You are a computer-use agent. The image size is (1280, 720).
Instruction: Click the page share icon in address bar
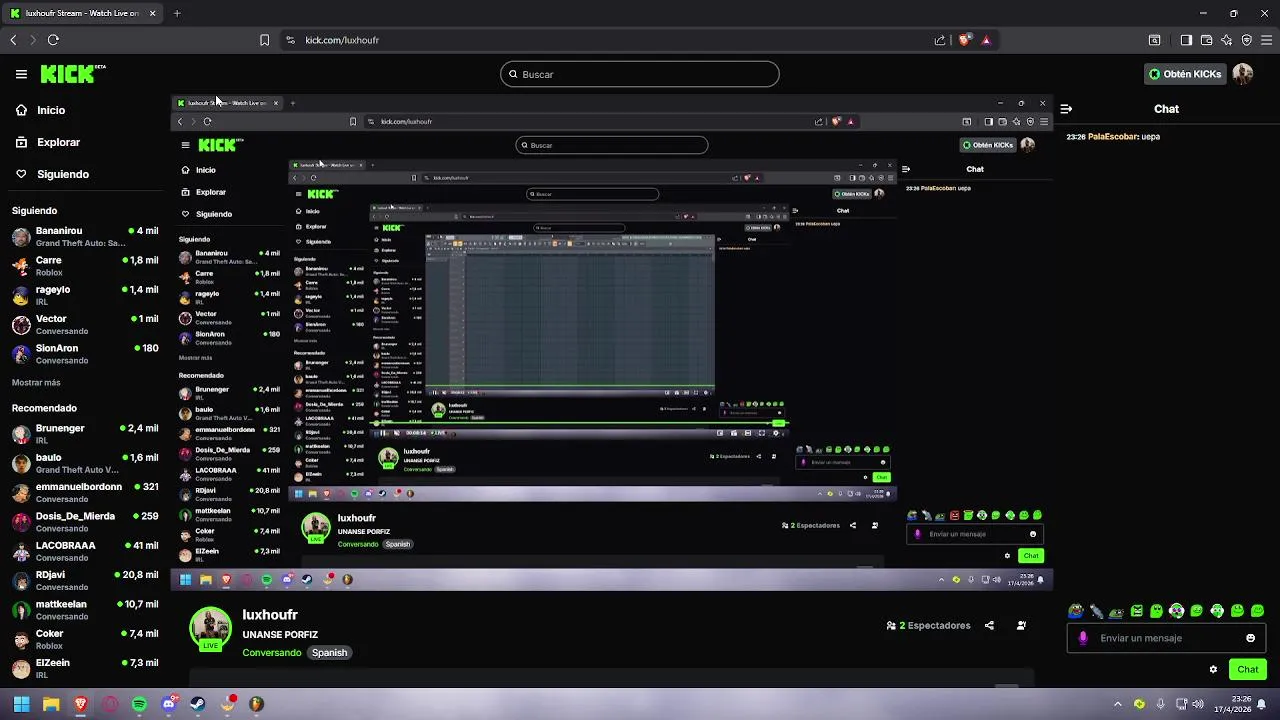point(940,40)
